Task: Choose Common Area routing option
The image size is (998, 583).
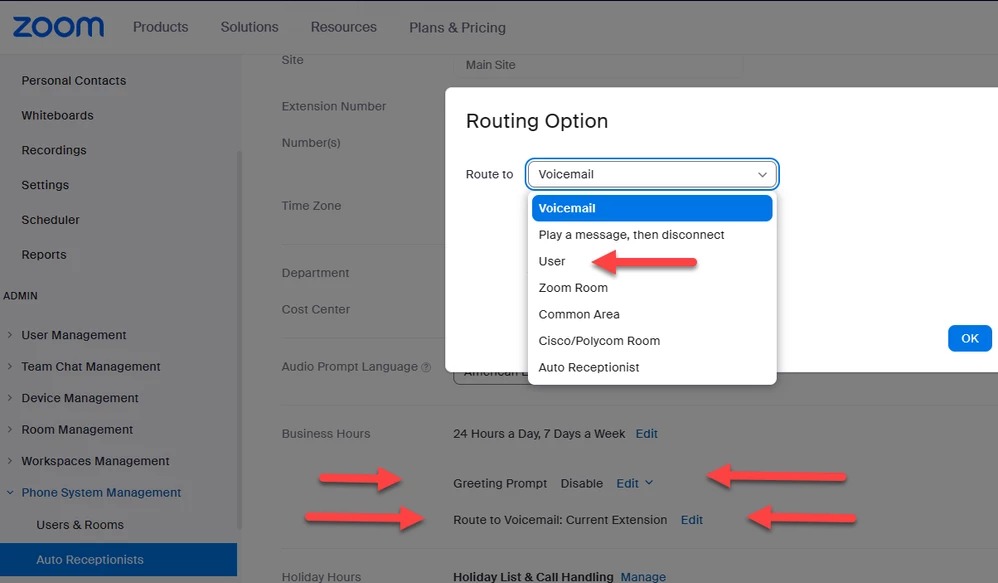Action: (x=652, y=314)
